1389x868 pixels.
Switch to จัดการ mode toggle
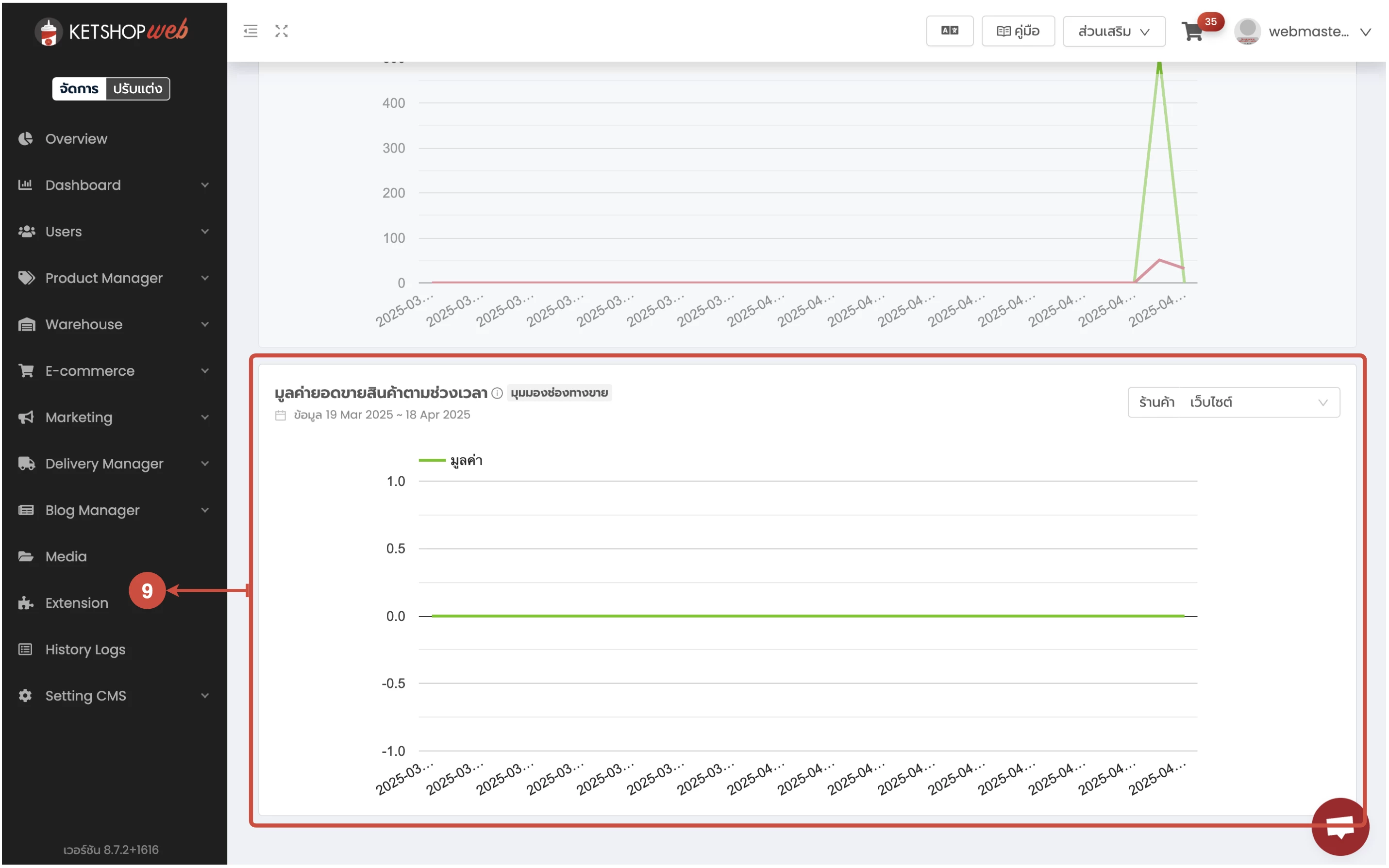point(79,89)
